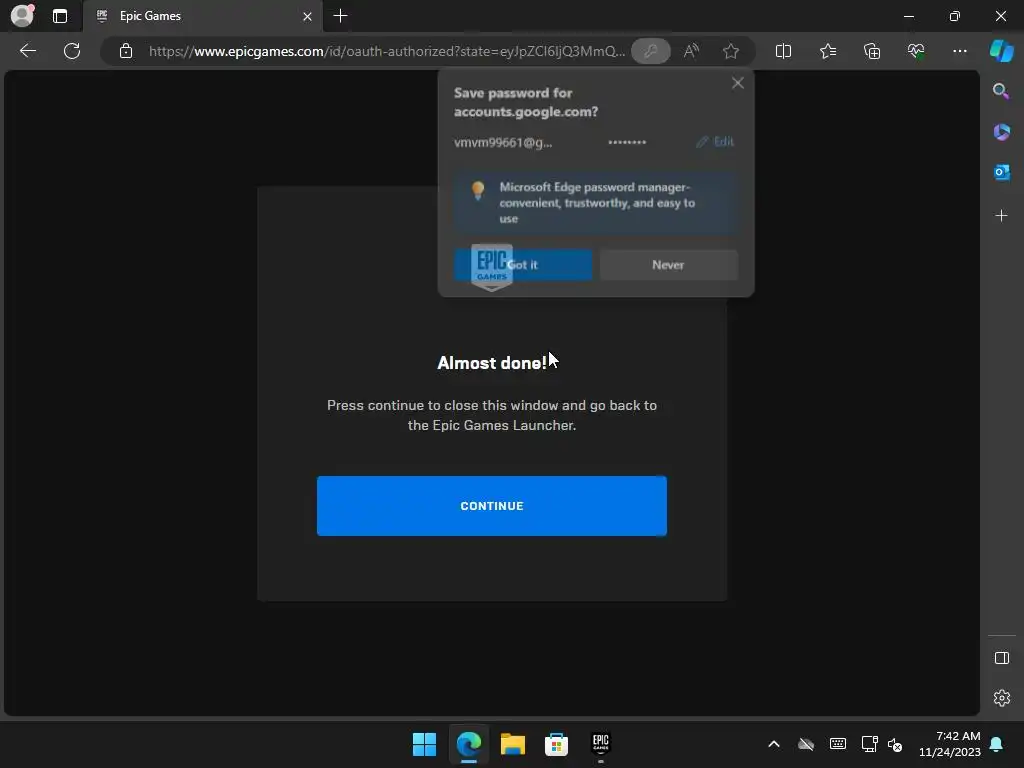Click the cloud sync tray icon
Image resolution: width=1024 pixels, height=768 pixels.
click(806, 744)
